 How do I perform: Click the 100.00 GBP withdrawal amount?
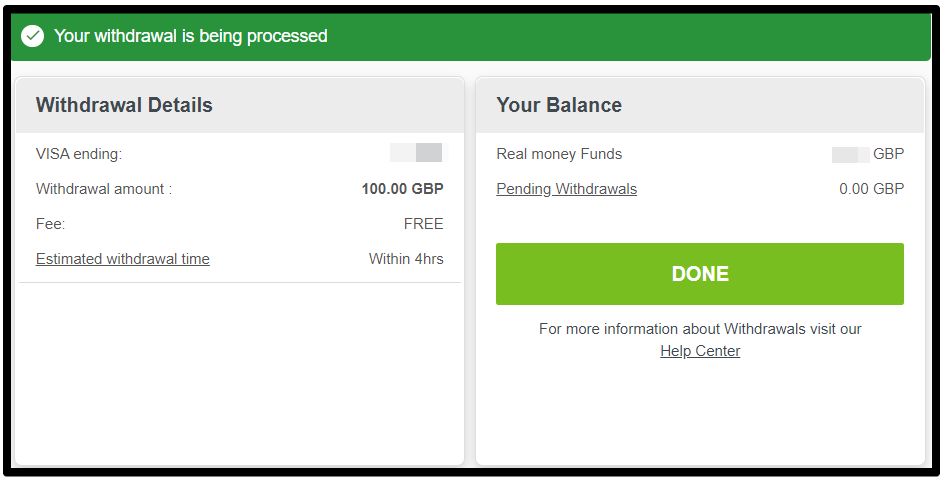click(x=403, y=189)
